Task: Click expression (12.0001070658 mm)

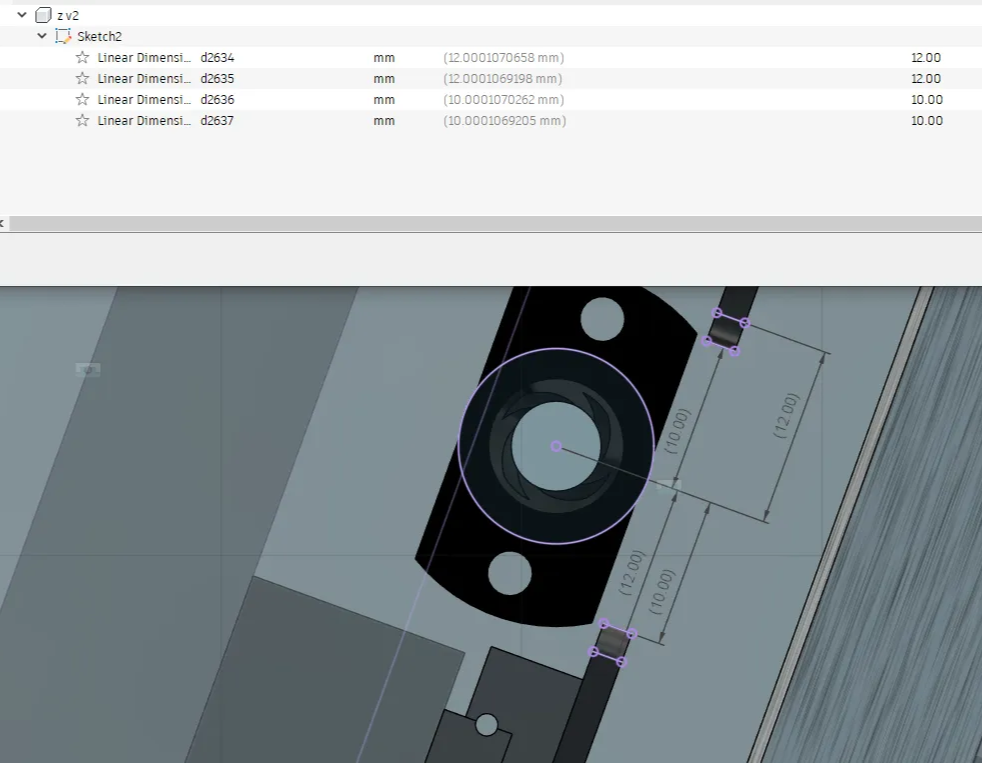Action: 504,58
